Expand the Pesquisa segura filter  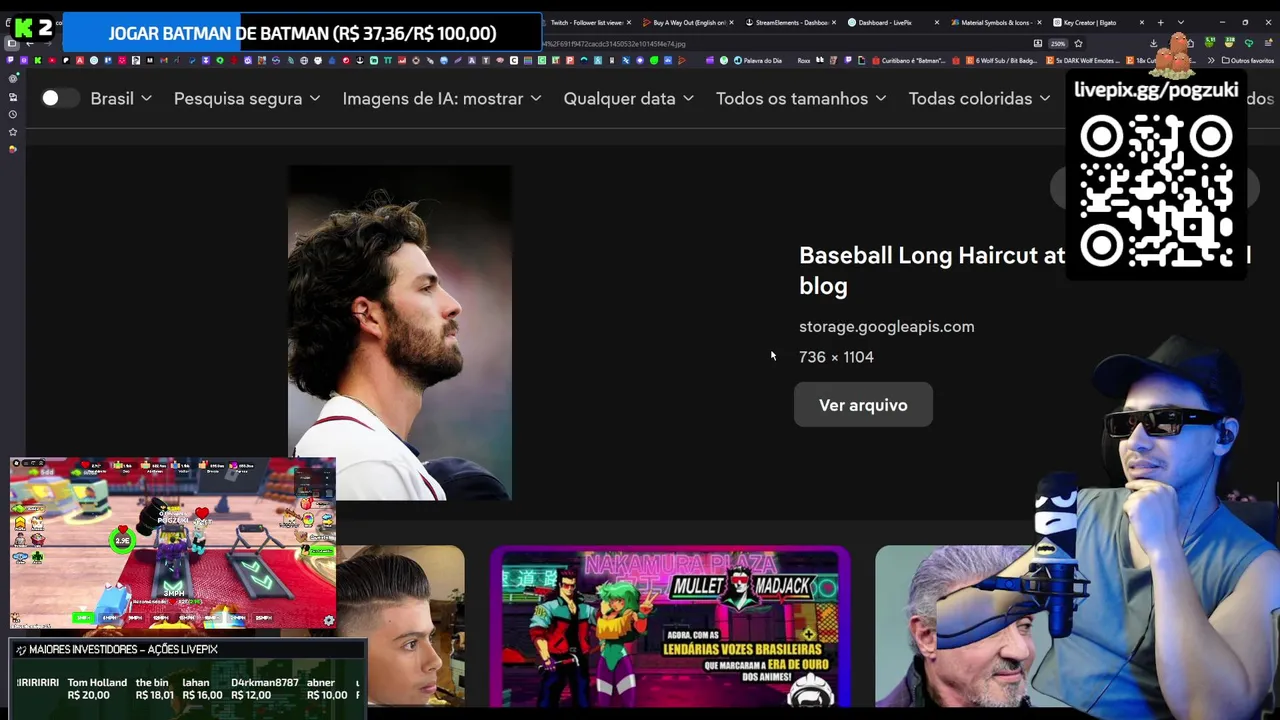click(247, 98)
